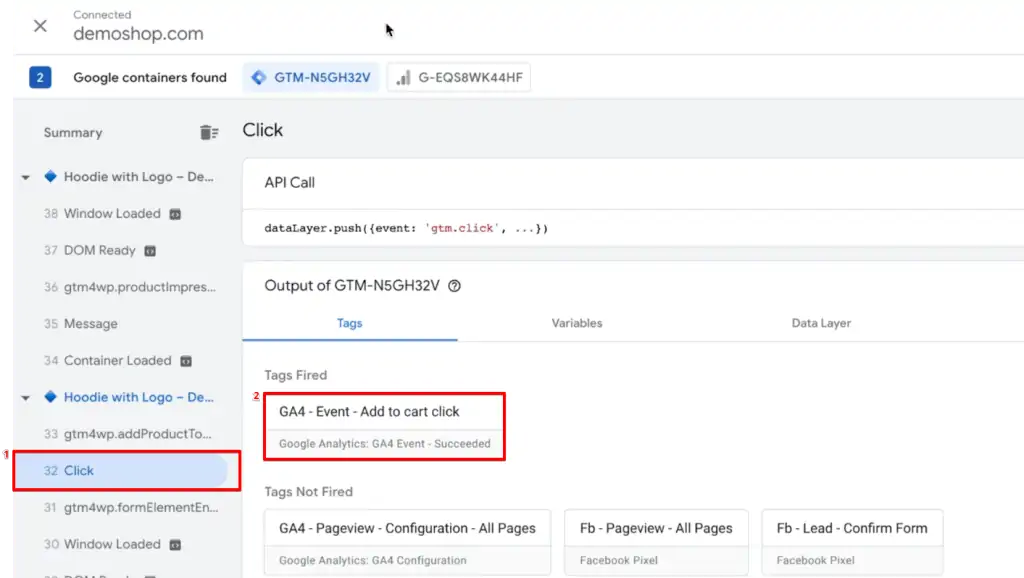Collapse the second Hoodie with Logo group
1024x578 pixels.
pyautogui.click(x=25, y=397)
